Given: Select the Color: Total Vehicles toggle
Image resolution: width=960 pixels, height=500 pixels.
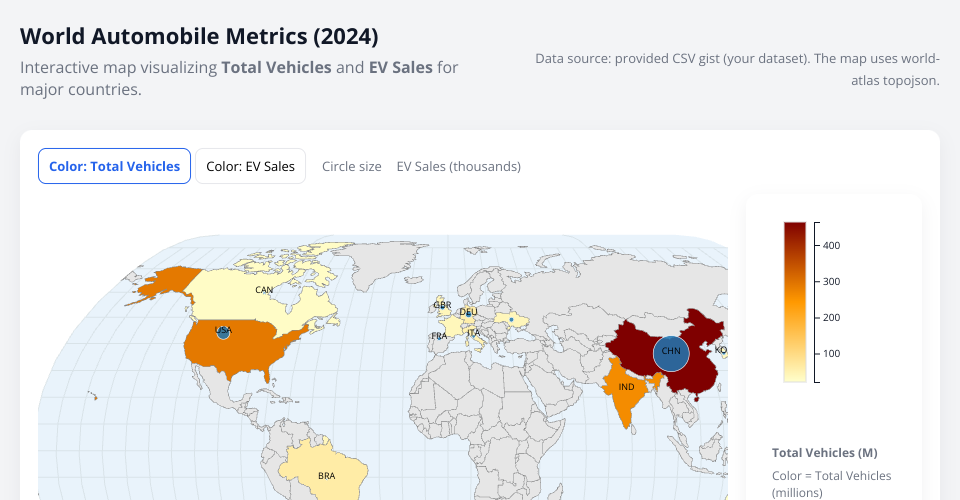Looking at the screenshot, I should click(114, 166).
